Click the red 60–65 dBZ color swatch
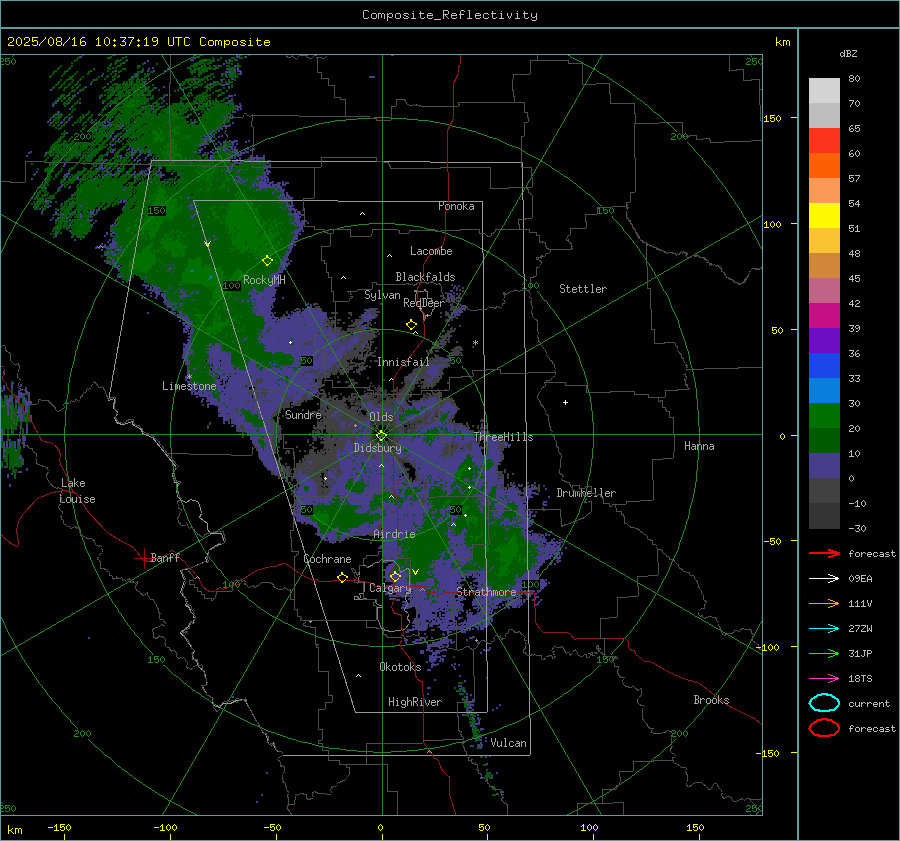Viewport: 900px width, 841px height. pyautogui.click(x=824, y=141)
